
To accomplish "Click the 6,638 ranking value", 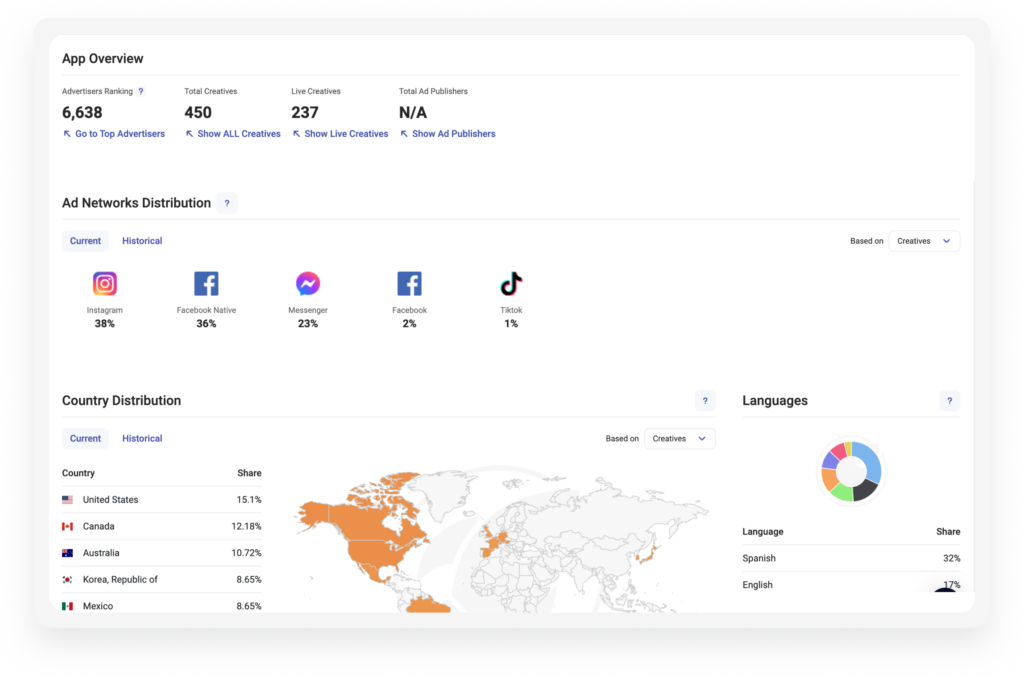I will 82,113.
